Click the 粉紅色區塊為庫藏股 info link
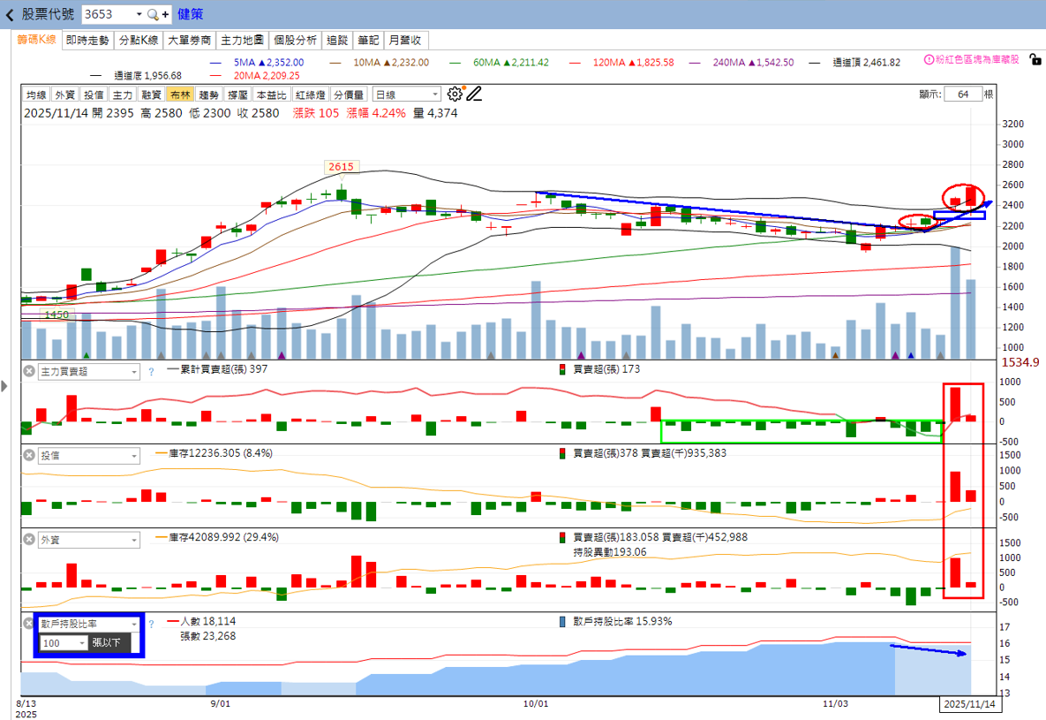The height and width of the screenshot is (720, 1046). [971, 59]
